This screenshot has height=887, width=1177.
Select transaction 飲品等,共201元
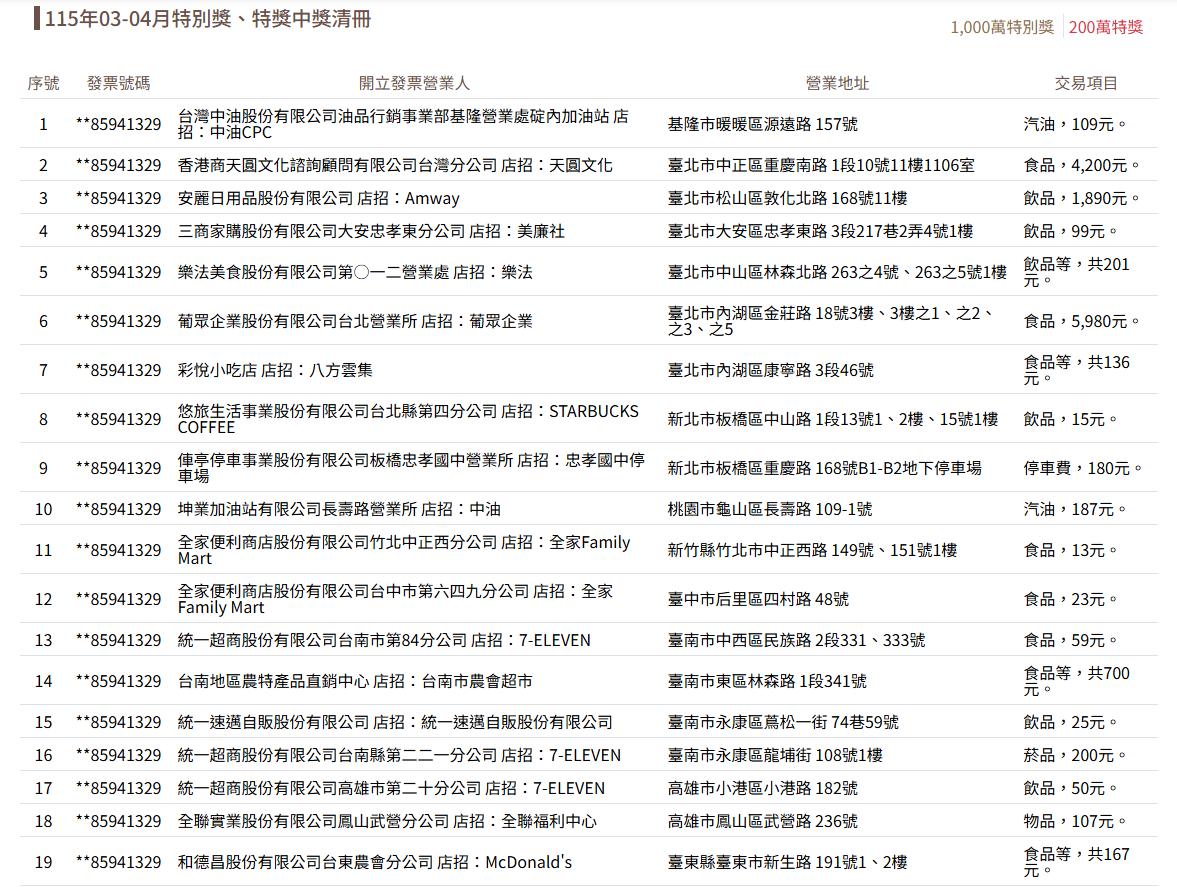pyautogui.click(x=1076, y=272)
